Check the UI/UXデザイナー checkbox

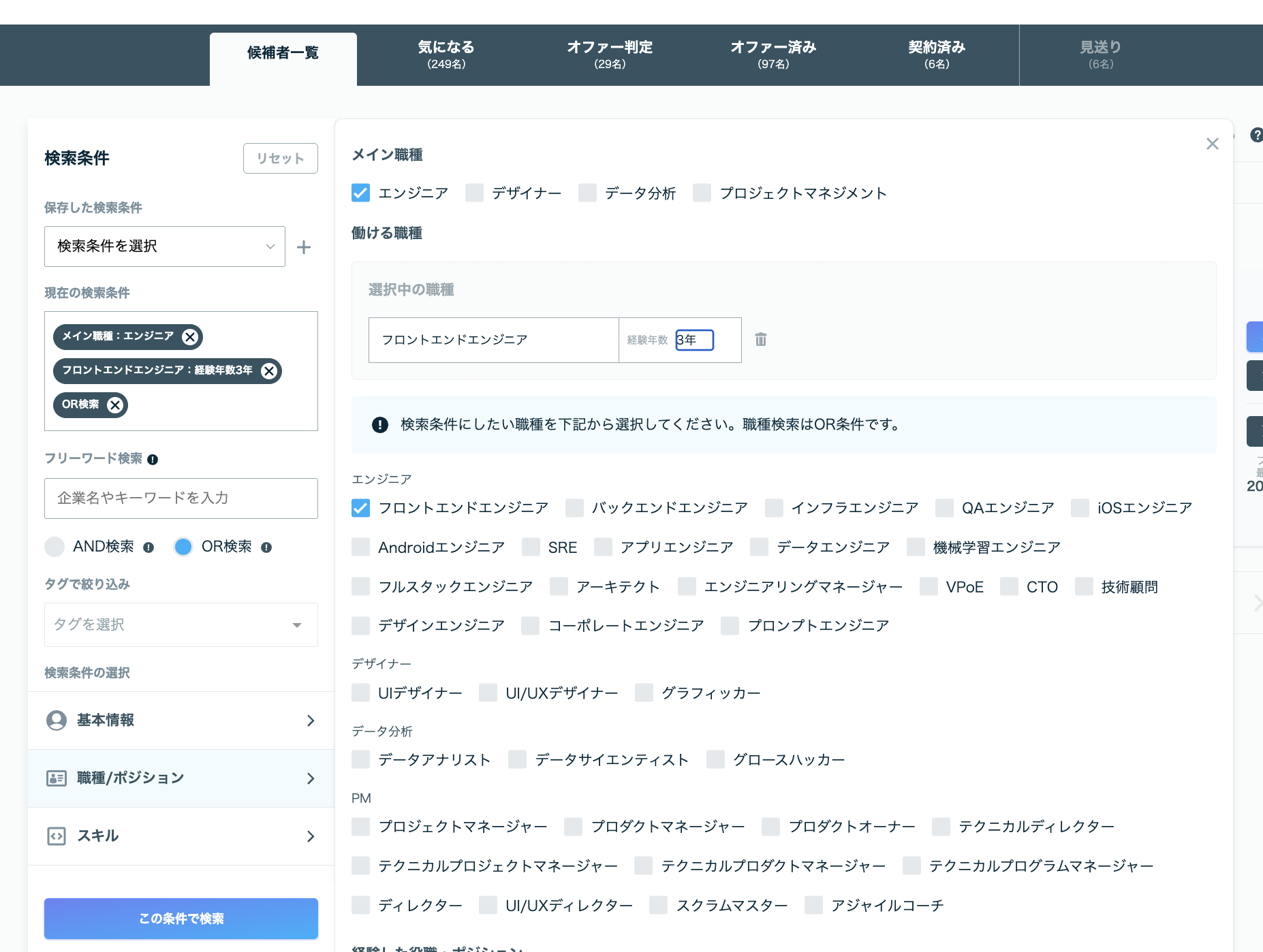click(488, 693)
